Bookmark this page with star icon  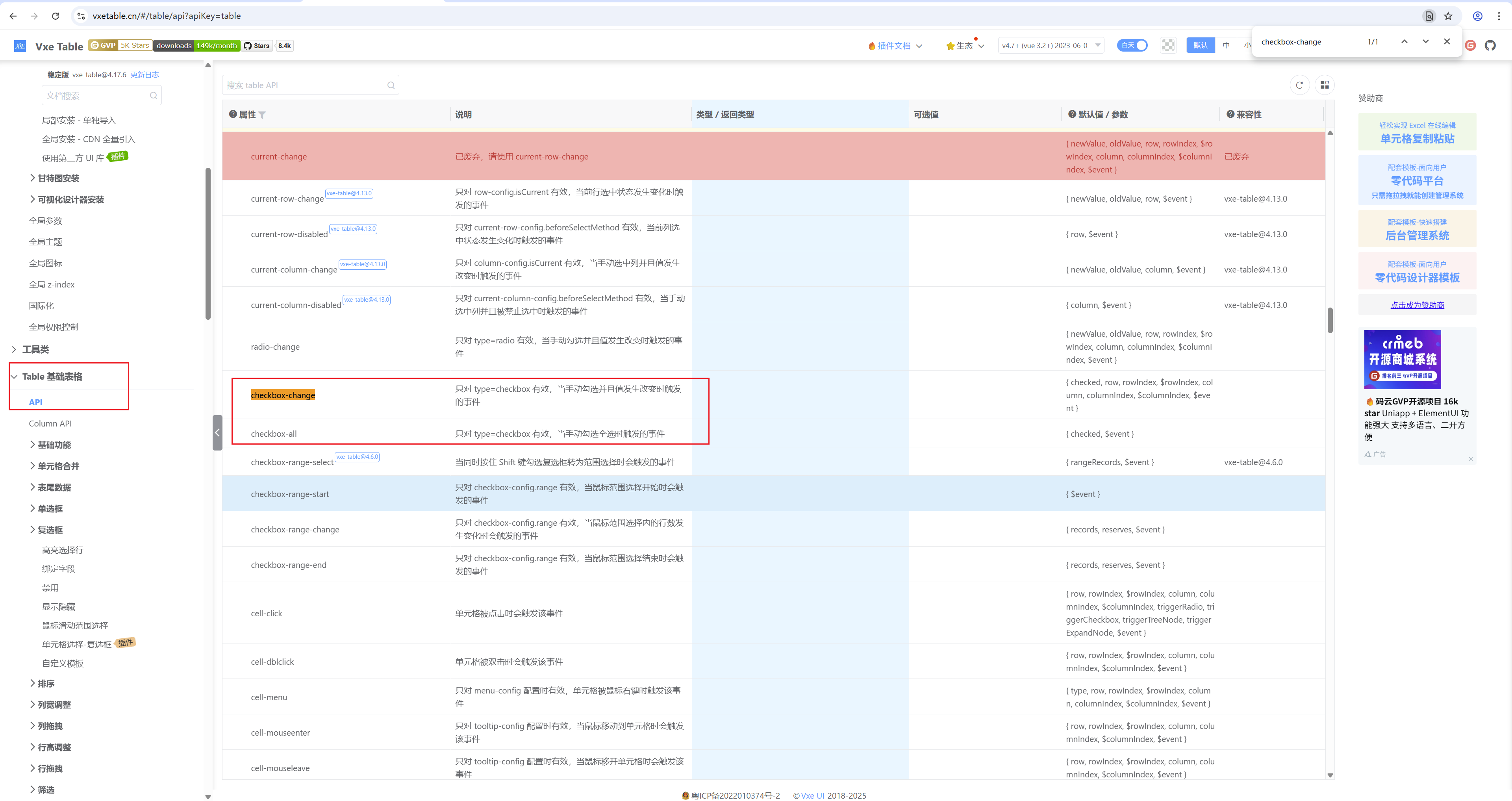point(1448,16)
